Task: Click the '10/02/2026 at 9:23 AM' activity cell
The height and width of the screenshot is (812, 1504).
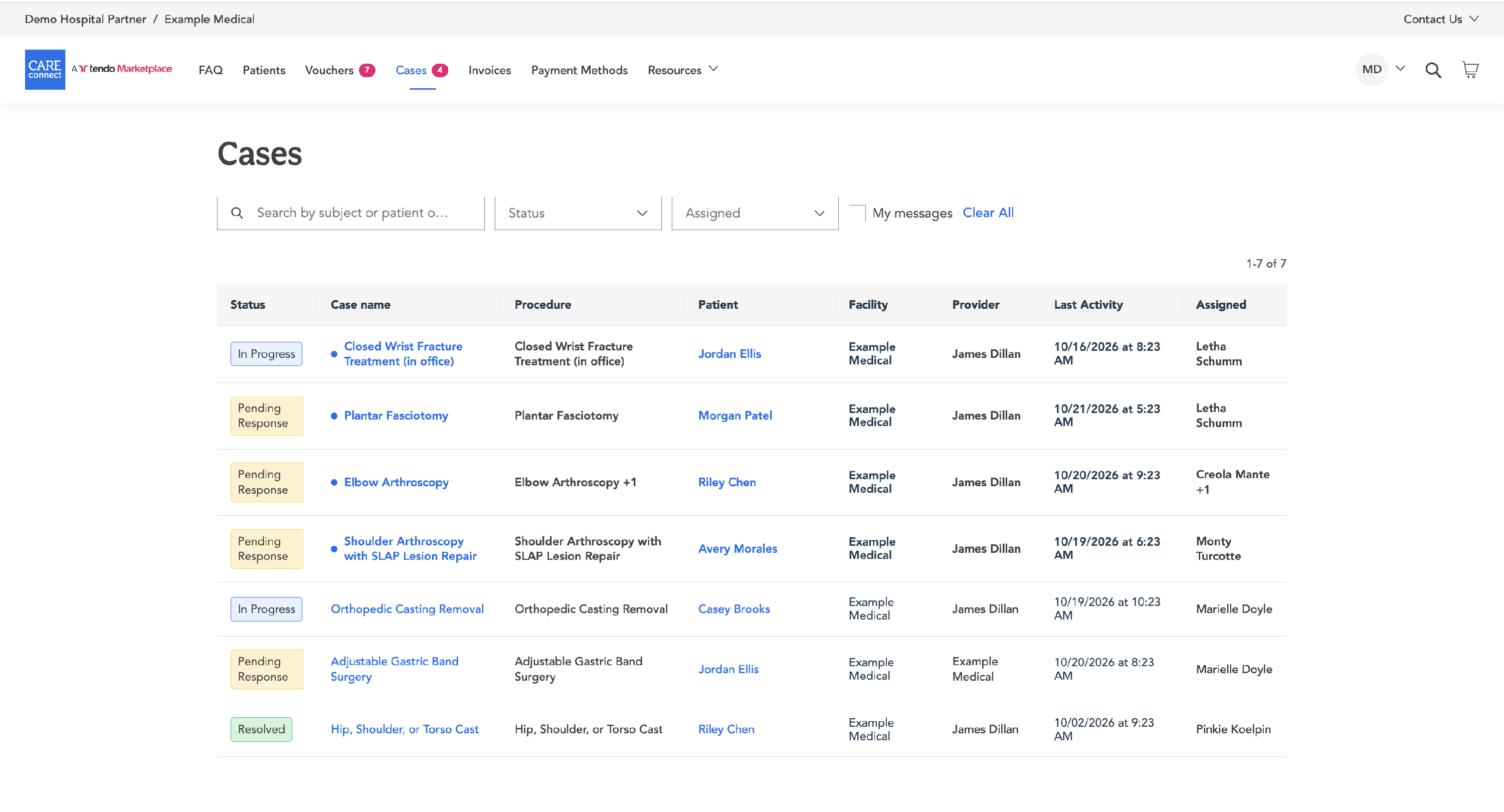Action: click(1103, 729)
